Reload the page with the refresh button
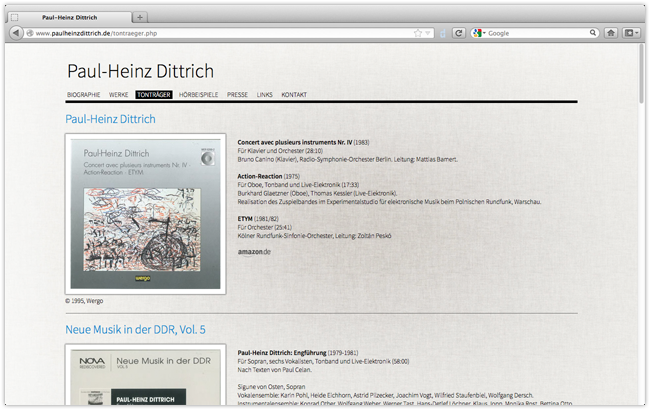Viewport: 650px width, 410px height. 458,33
